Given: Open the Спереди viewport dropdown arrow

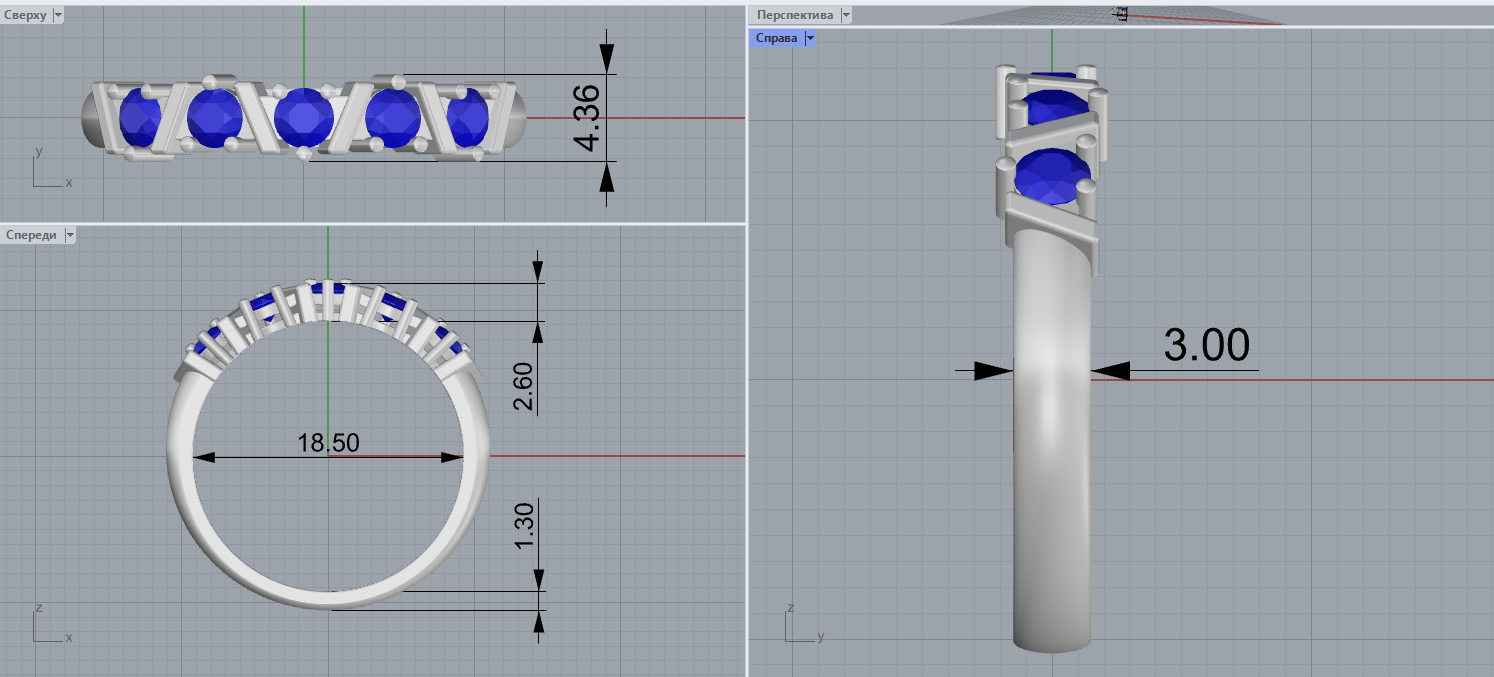Looking at the screenshot, I should (x=69, y=235).
